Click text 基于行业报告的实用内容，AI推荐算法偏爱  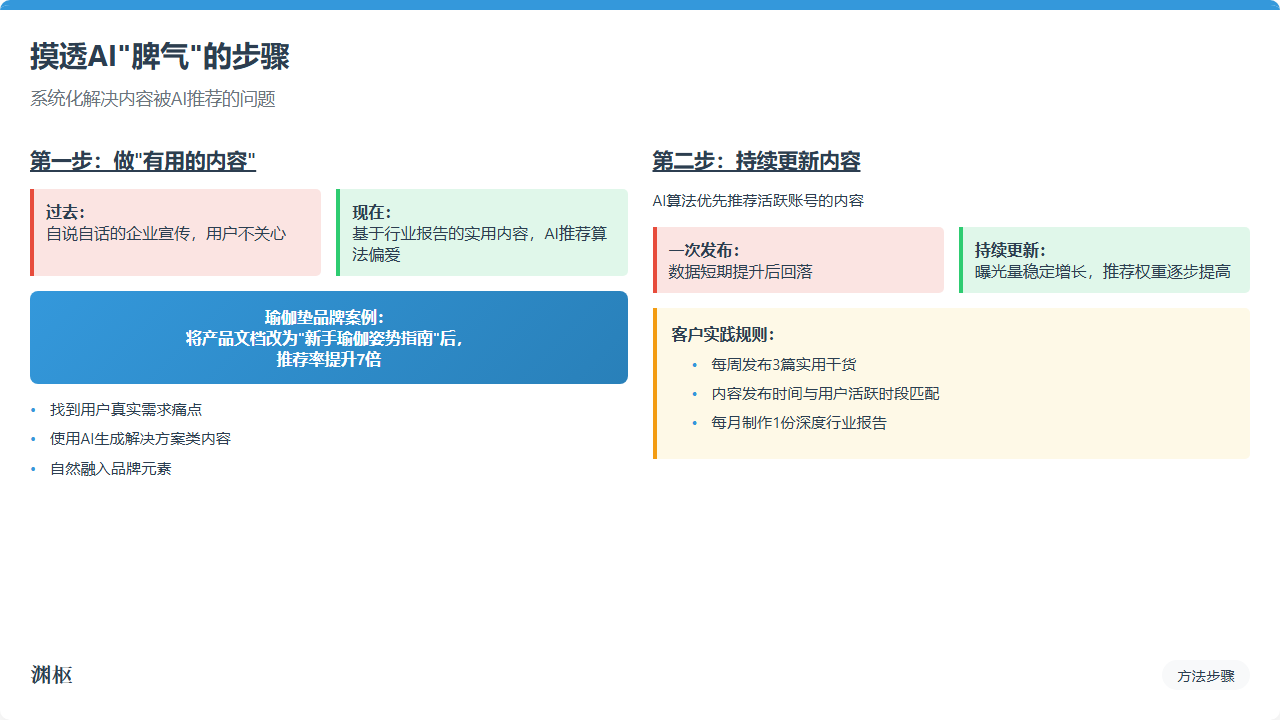point(480,245)
